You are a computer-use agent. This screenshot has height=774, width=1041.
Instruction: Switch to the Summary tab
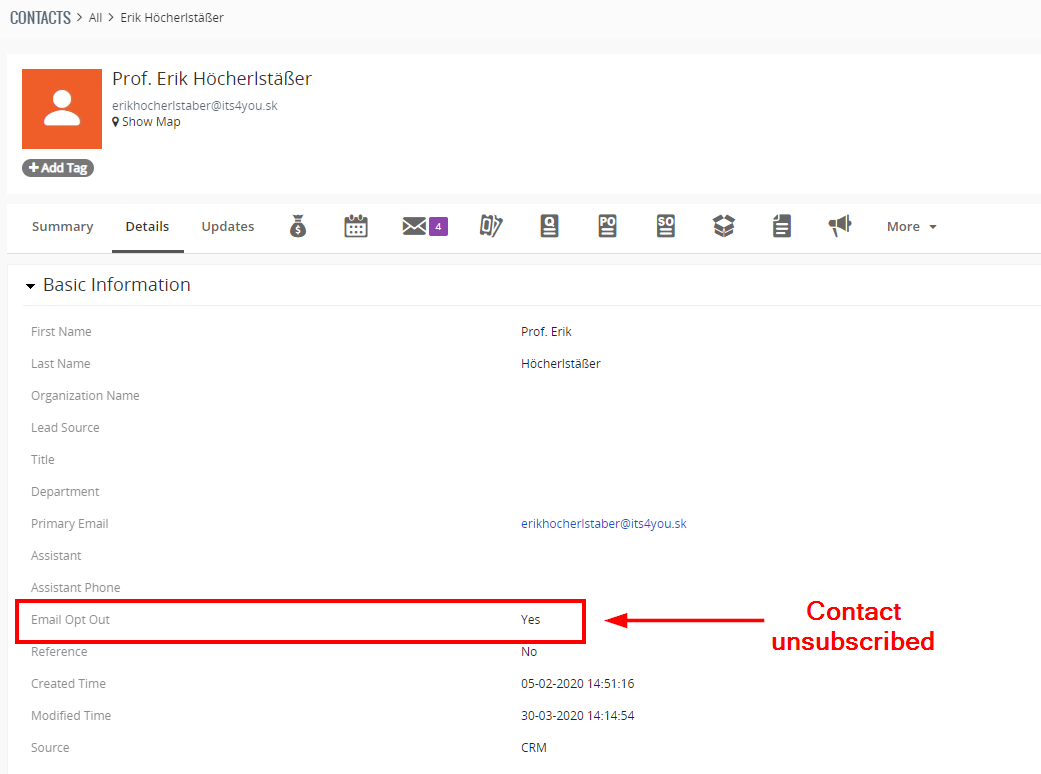(x=62, y=227)
